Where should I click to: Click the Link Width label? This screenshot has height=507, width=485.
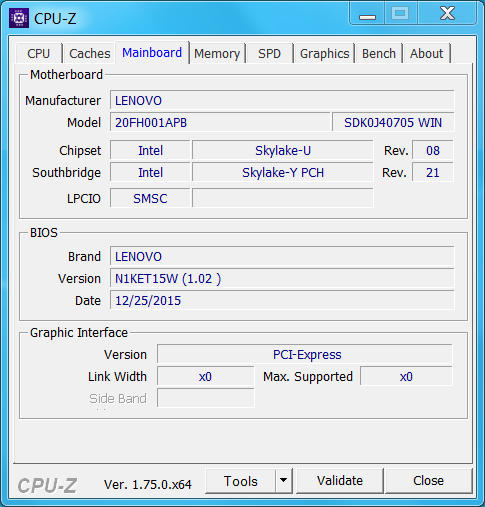(x=117, y=376)
